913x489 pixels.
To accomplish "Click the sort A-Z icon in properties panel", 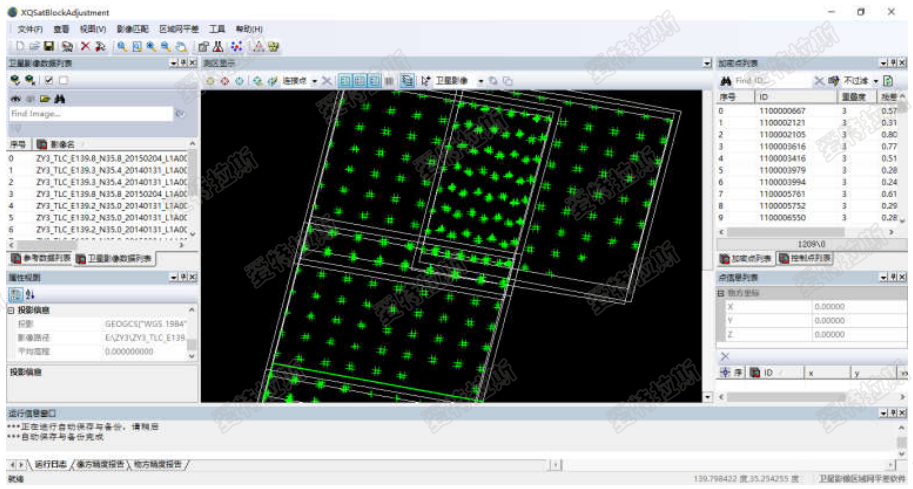I will (x=30, y=294).
